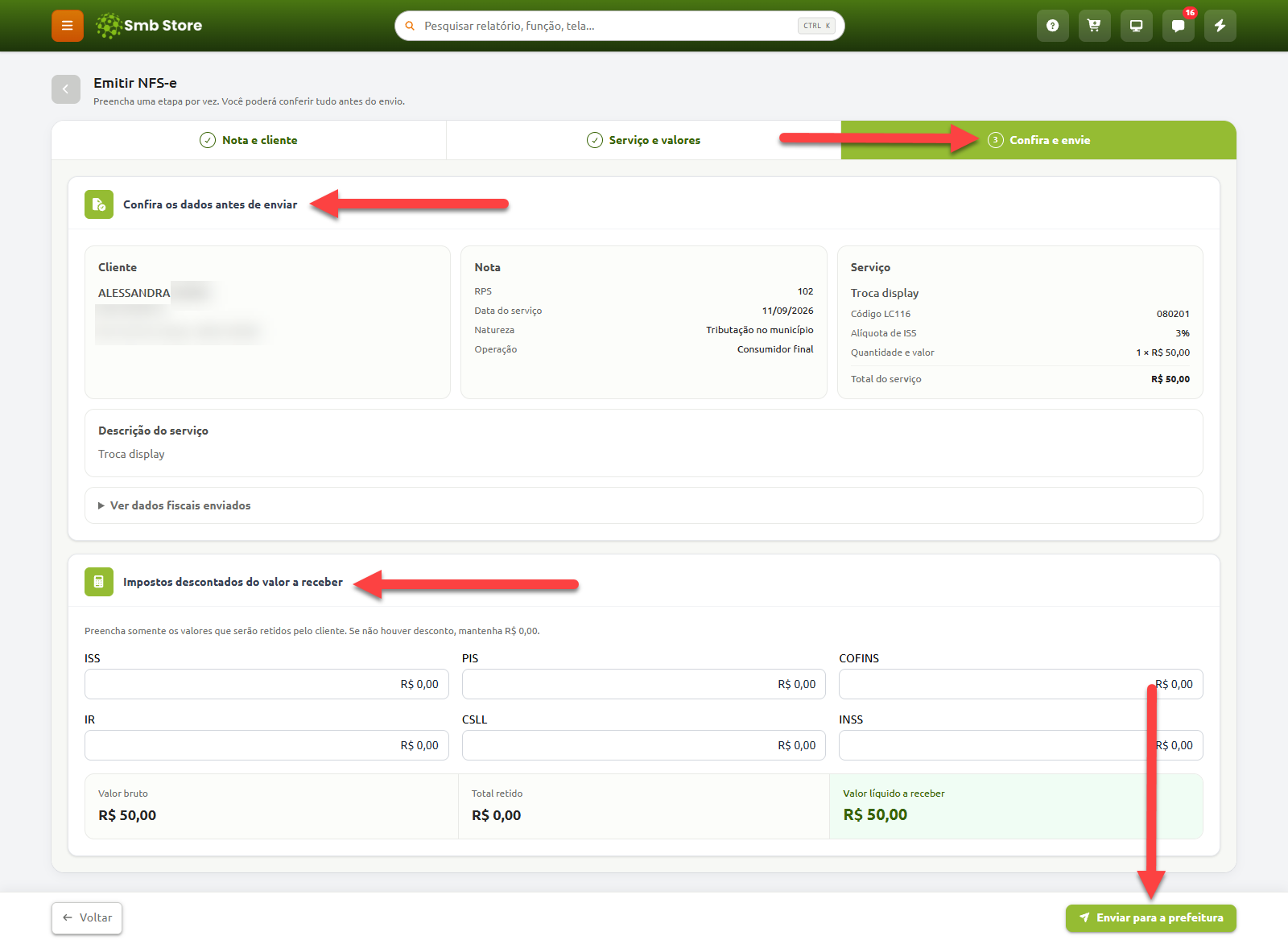Click the lightning bolt shortcuts icon
The image size is (1288, 944).
click(1220, 26)
